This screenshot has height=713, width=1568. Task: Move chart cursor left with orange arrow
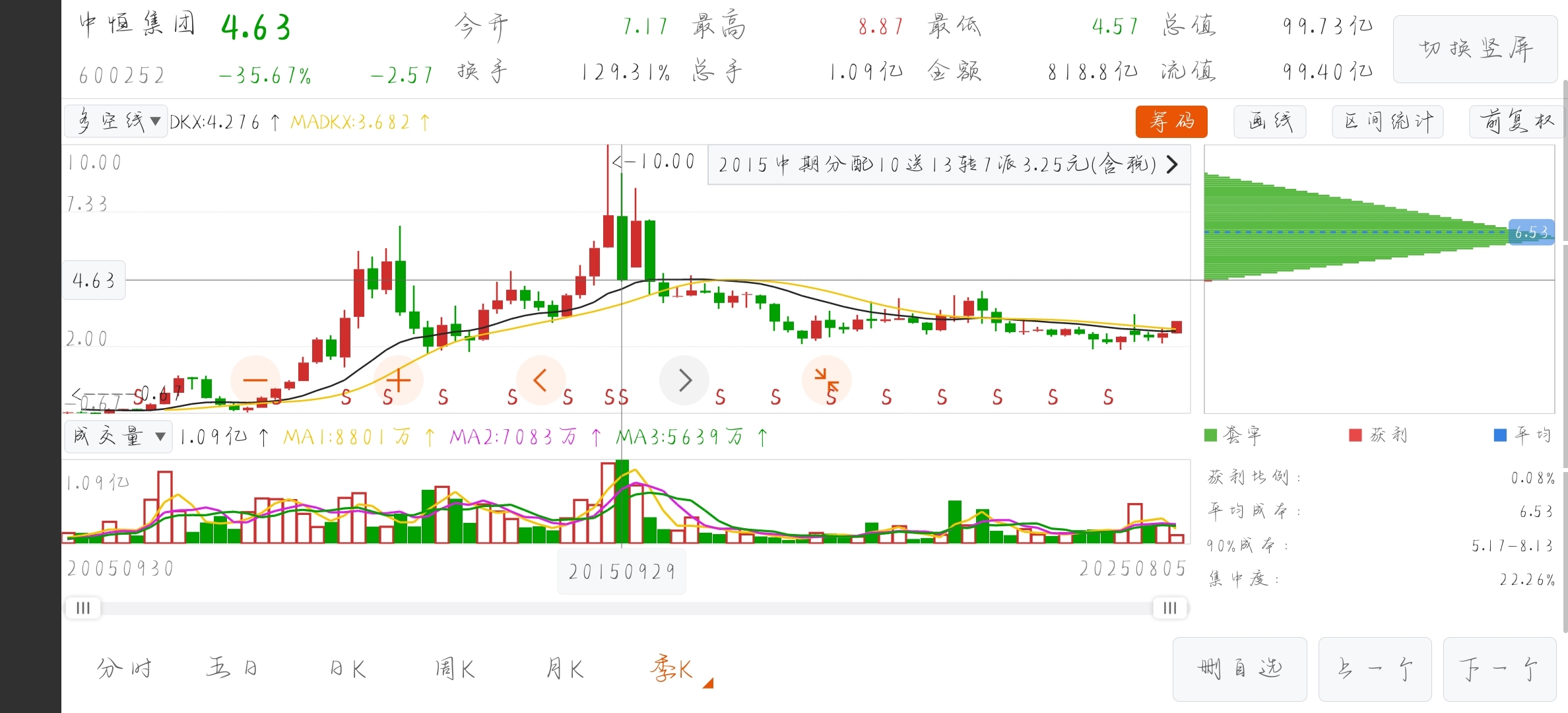click(540, 380)
